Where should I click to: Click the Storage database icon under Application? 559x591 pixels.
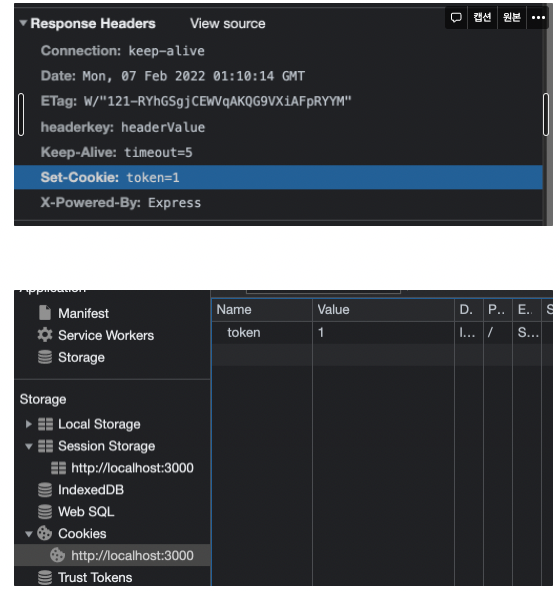click(x=45, y=357)
